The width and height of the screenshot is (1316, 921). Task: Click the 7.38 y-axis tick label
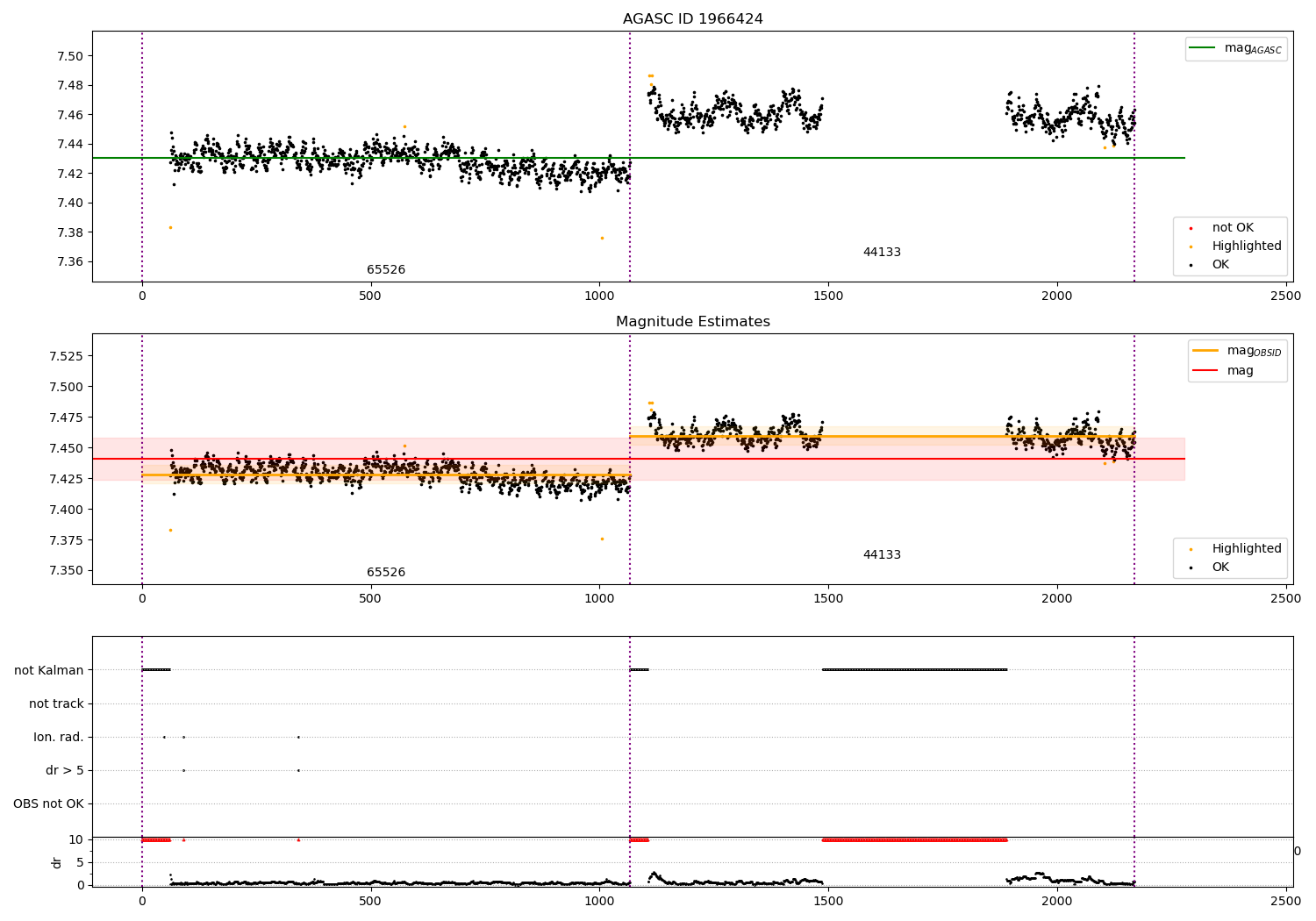[x=69, y=232]
